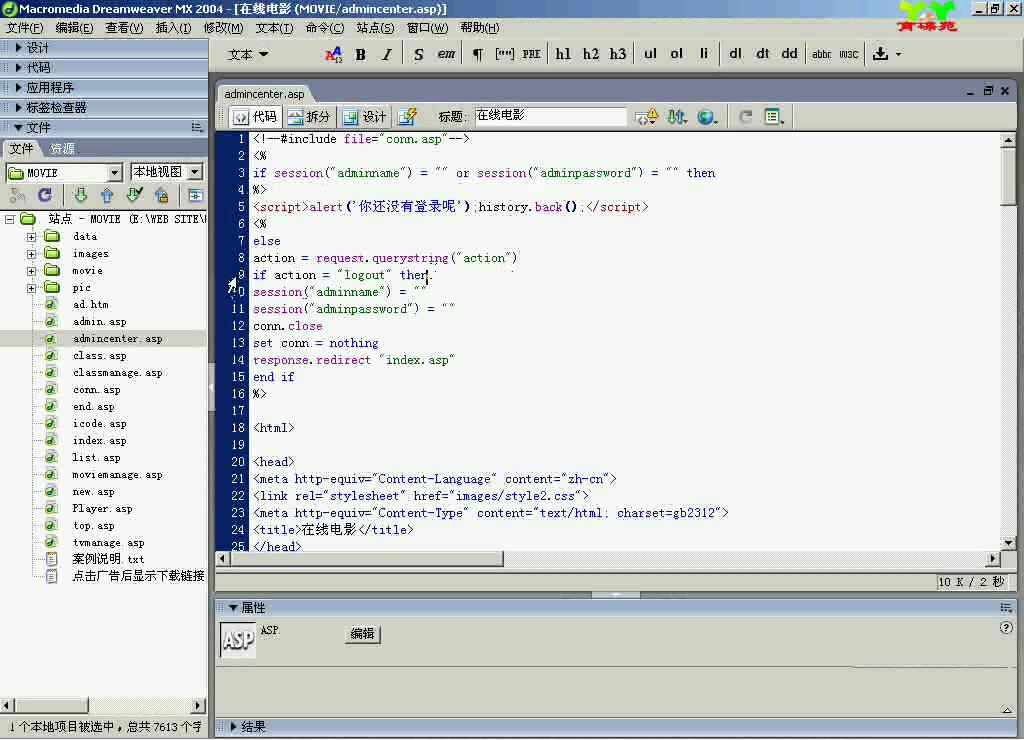Apply Strong (S) formatting
The image size is (1024, 740).
[x=419, y=54]
